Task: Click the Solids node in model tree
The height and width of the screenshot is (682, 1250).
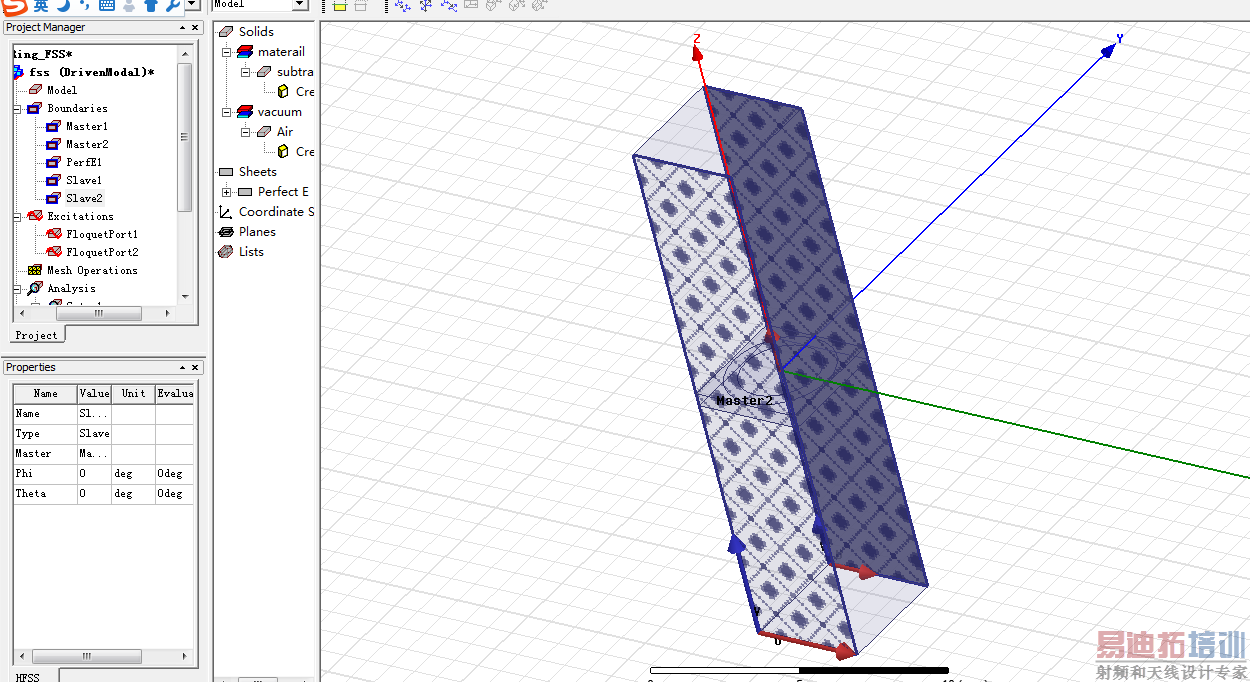Action: [x=256, y=32]
